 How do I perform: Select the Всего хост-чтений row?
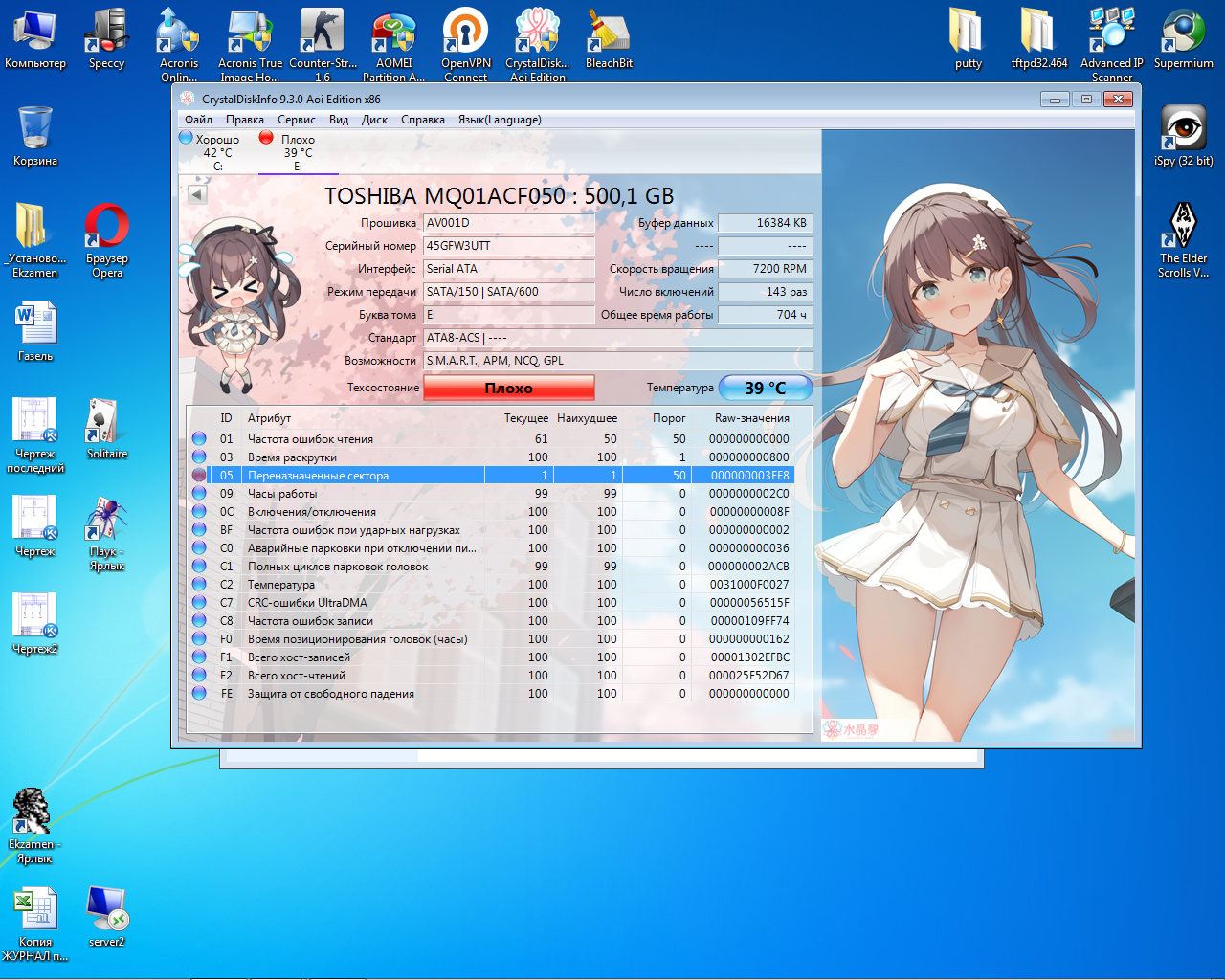[491, 676]
